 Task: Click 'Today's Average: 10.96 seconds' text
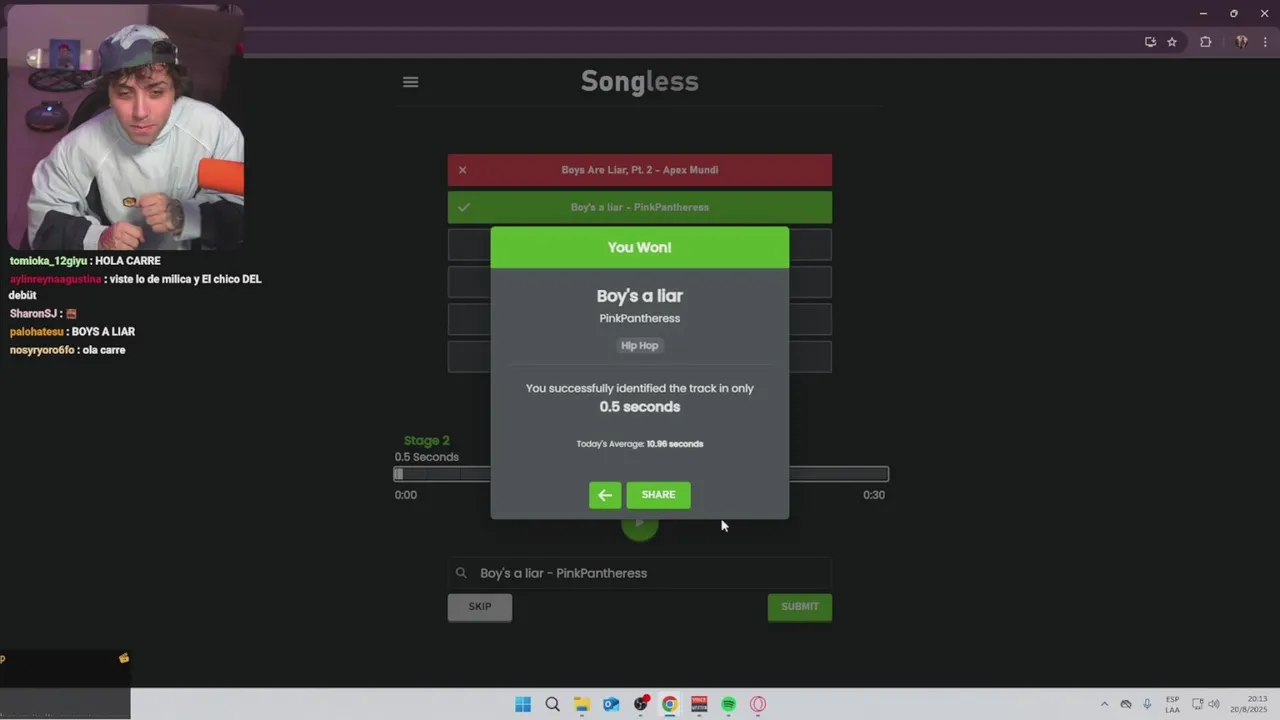coord(640,444)
